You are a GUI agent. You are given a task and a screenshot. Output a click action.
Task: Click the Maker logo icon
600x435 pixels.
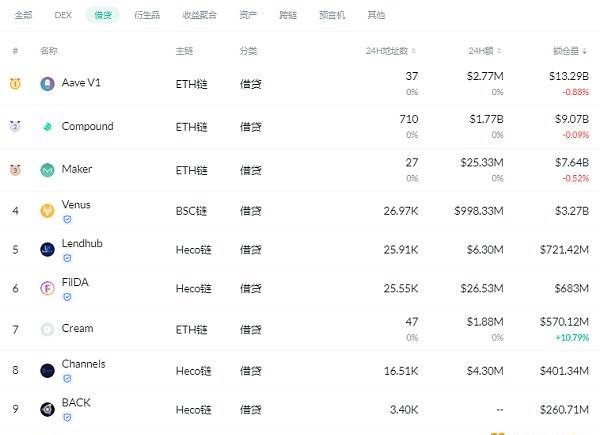click(x=47, y=170)
